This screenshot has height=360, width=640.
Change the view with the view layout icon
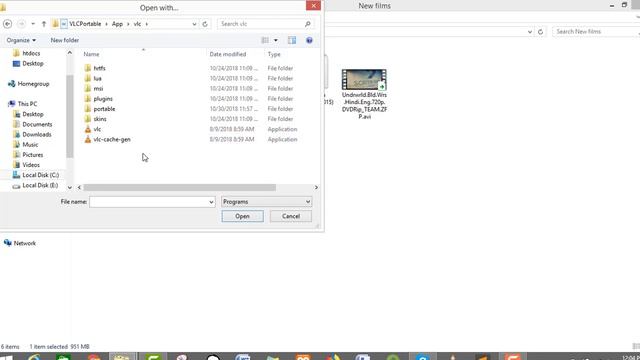coord(265,40)
